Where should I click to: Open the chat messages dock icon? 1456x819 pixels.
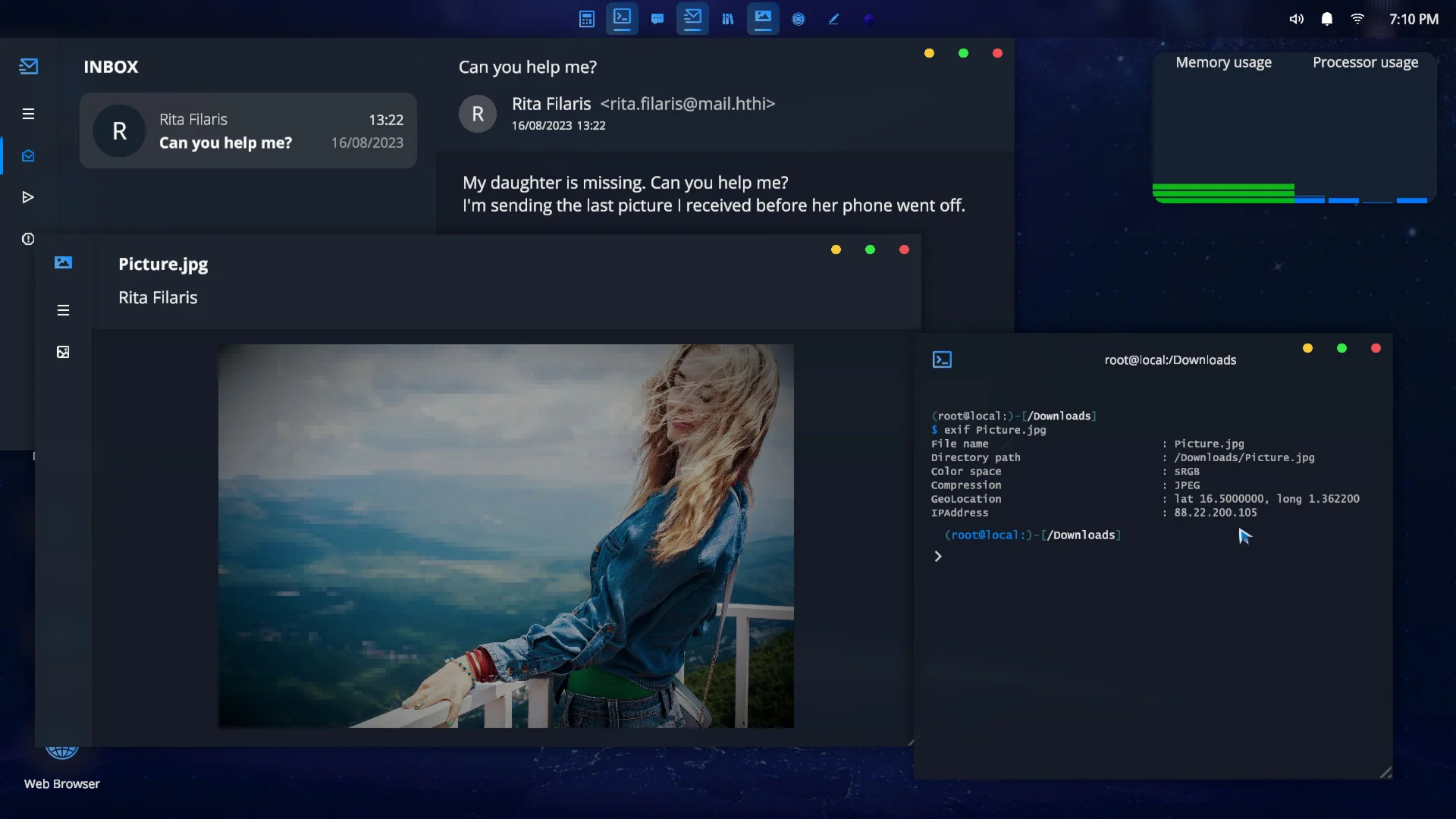click(657, 19)
